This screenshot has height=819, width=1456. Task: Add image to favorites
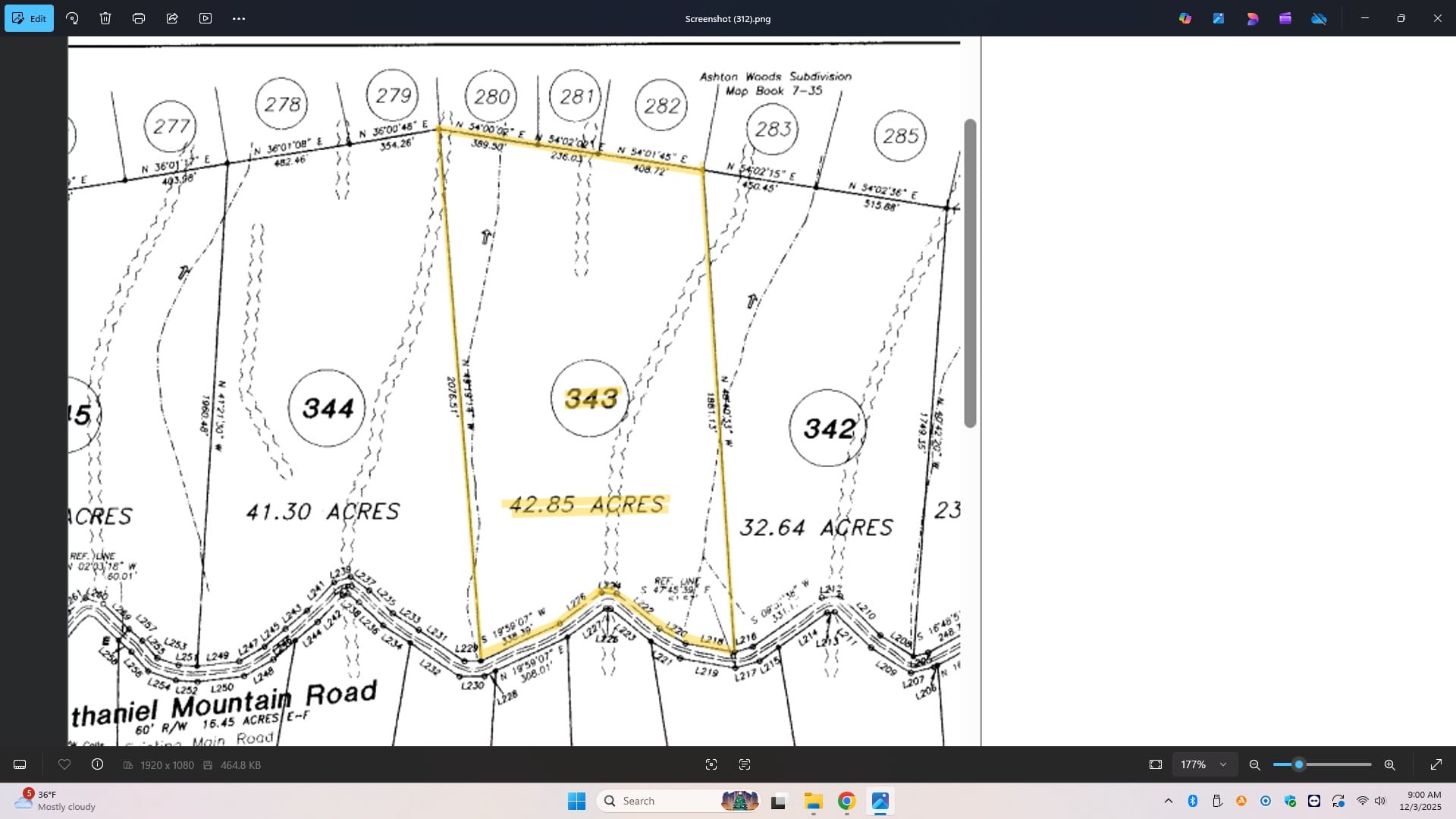64,764
